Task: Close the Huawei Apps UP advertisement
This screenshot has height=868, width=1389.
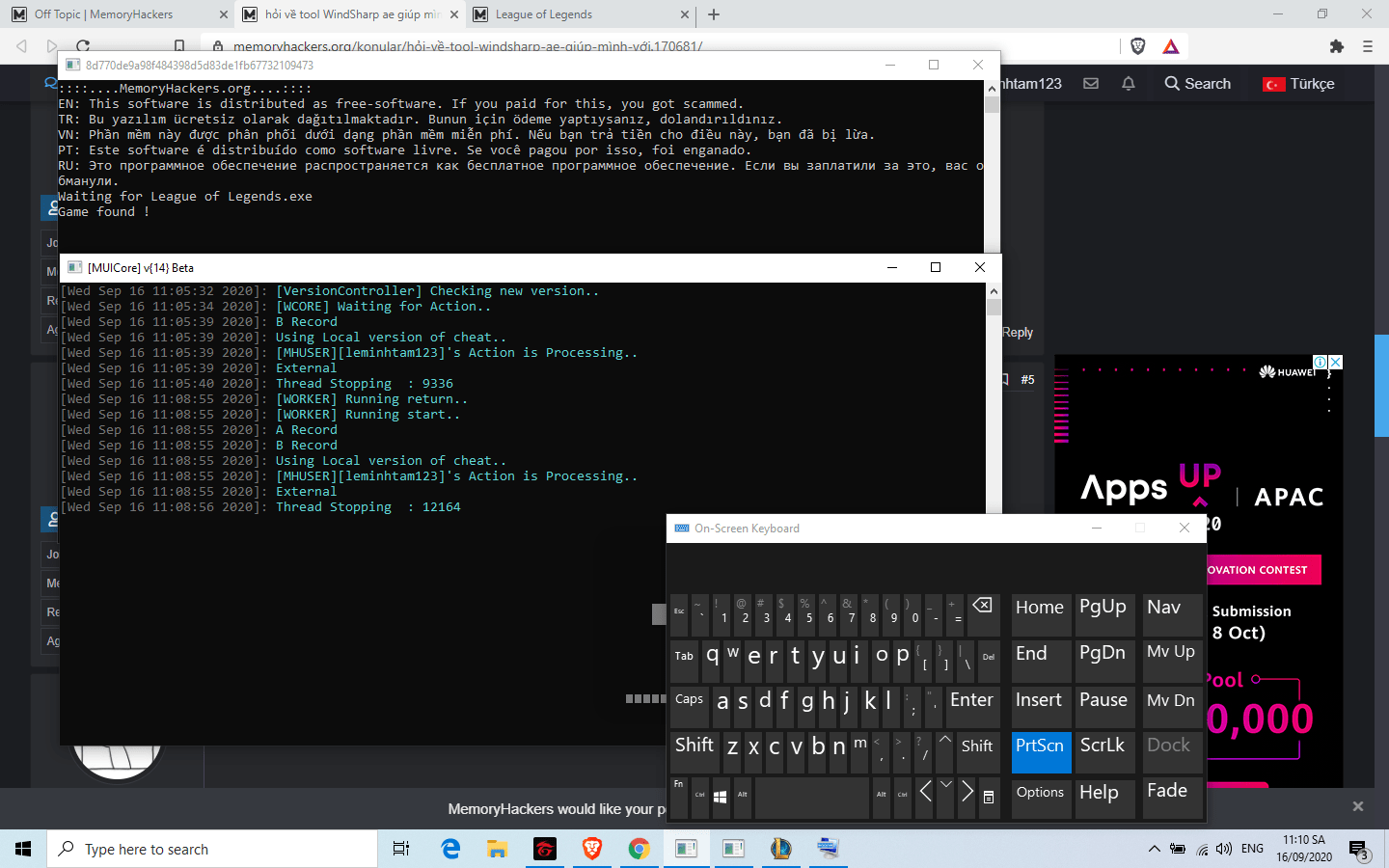Action: pyautogui.click(x=1336, y=363)
